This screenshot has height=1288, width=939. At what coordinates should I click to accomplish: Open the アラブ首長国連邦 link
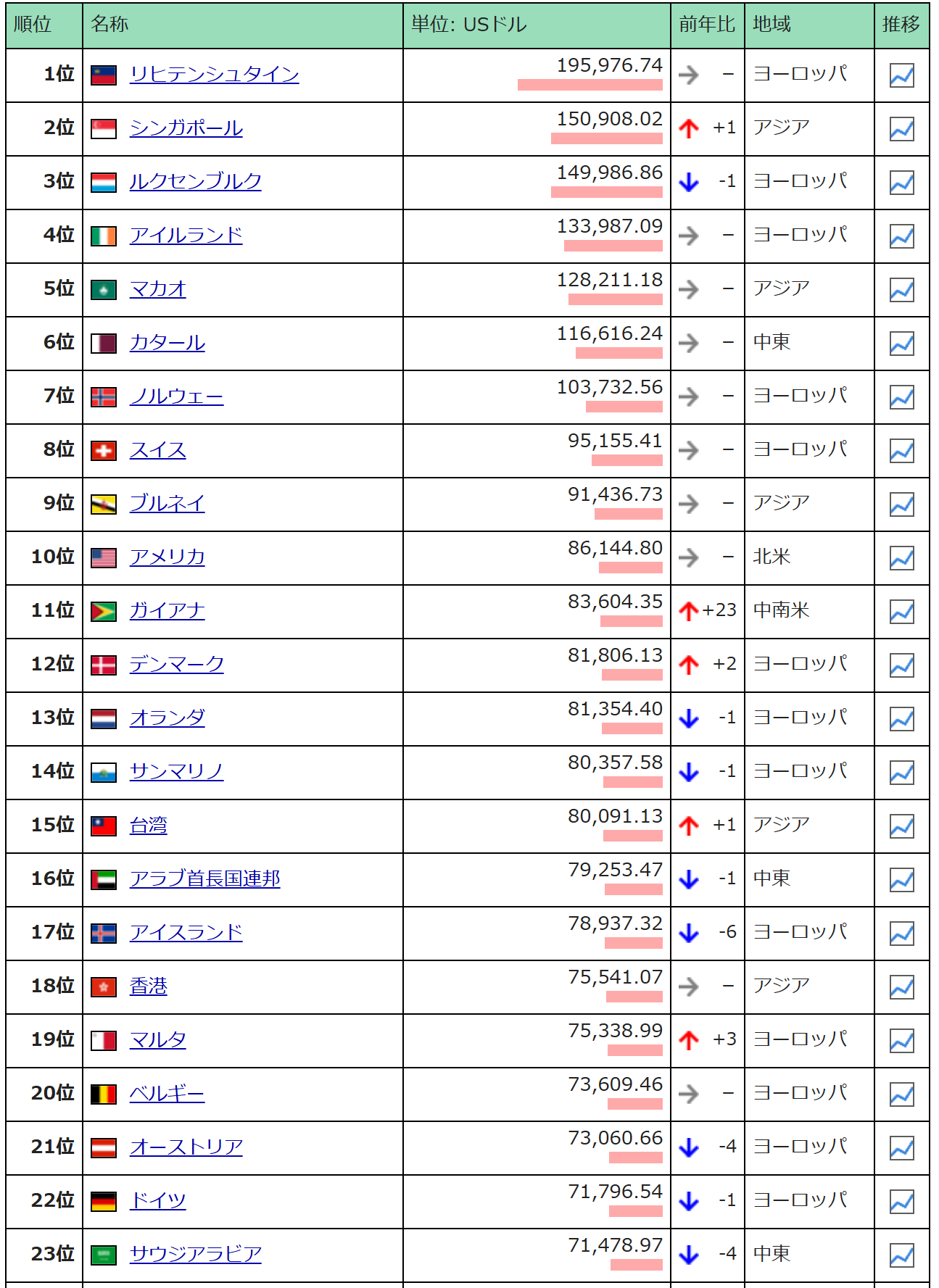click(204, 879)
